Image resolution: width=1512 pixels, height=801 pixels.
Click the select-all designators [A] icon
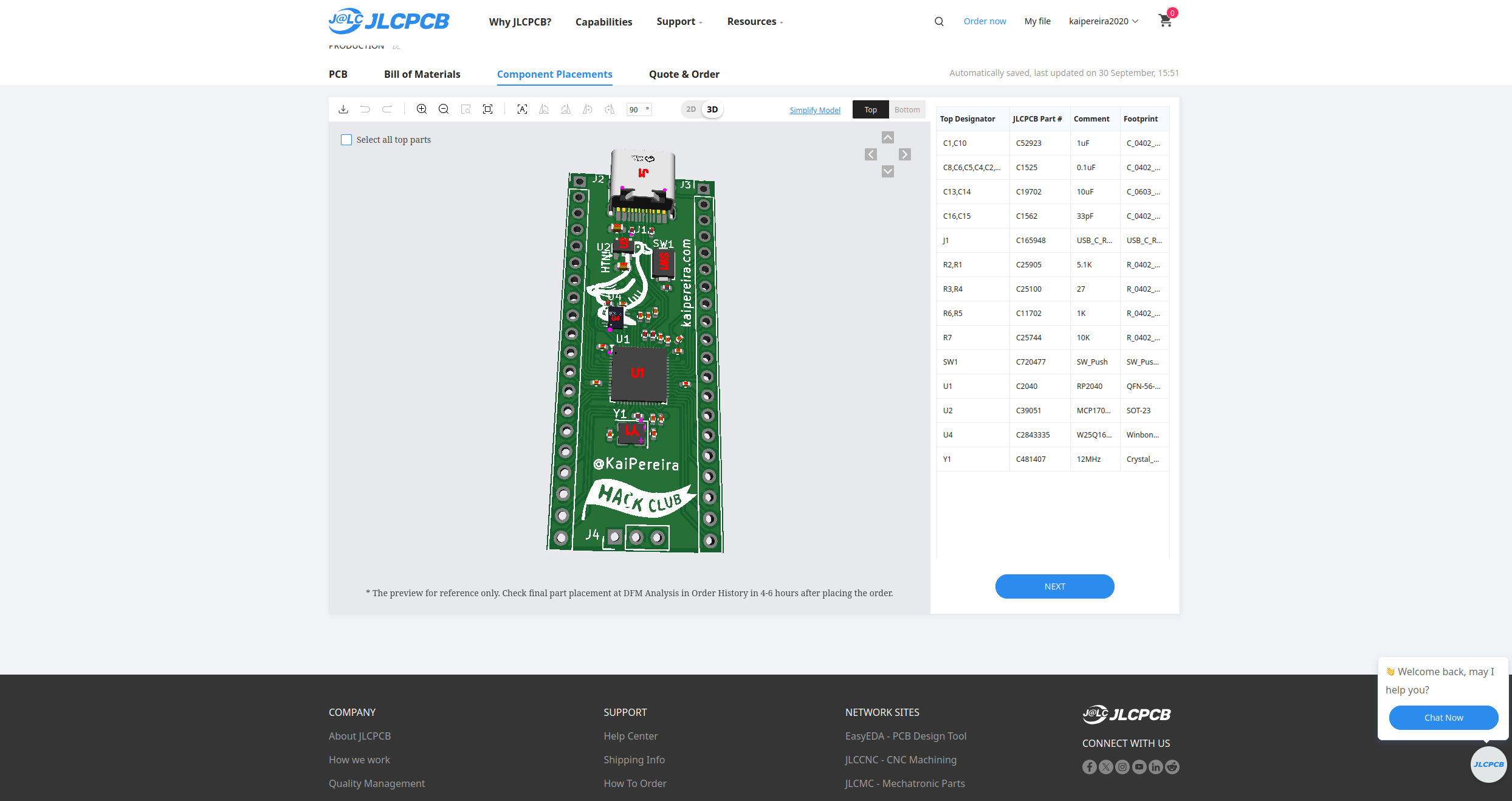522,109
